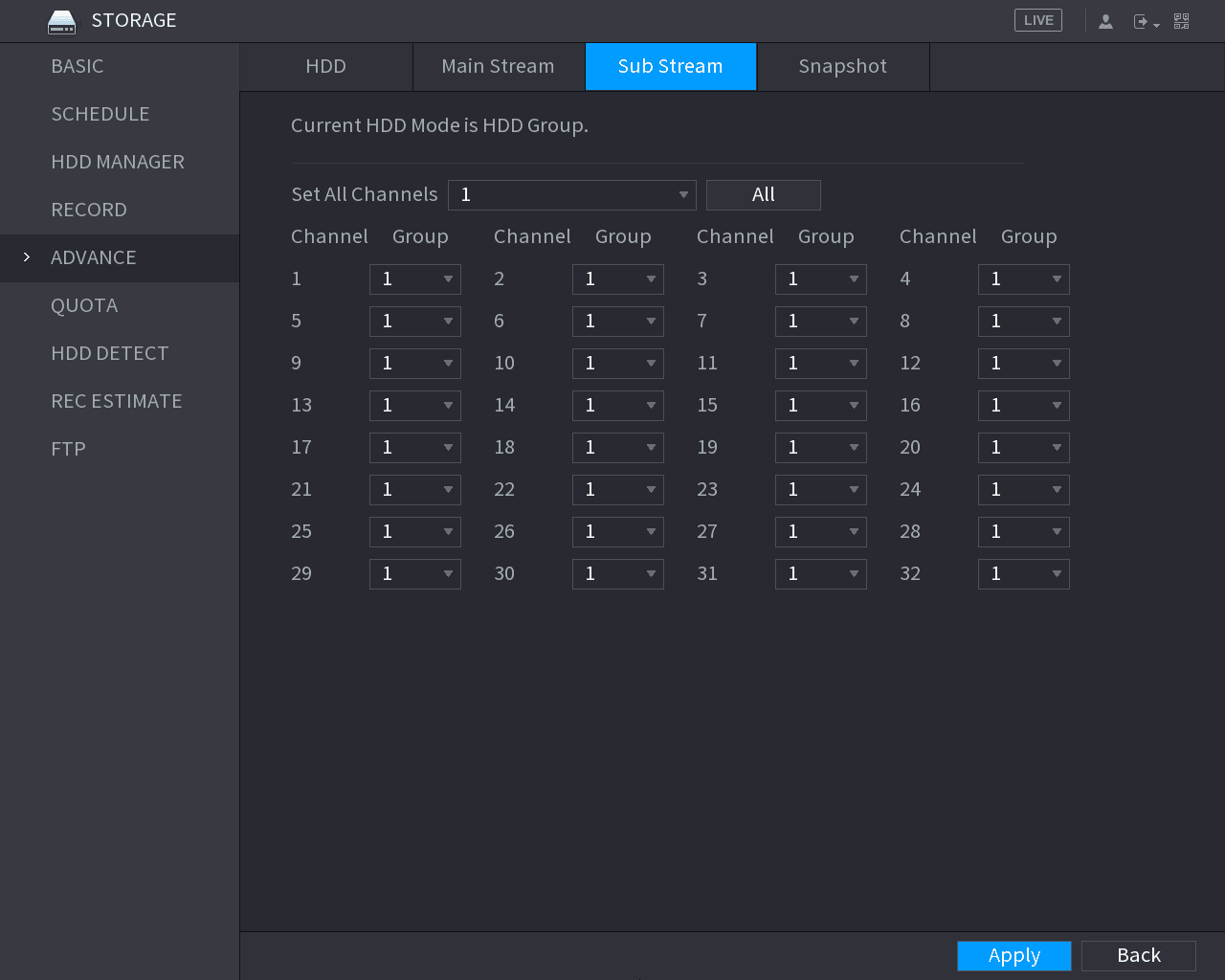Open group dropdown for channel 16
Screen dimensions: 1225x980
1024,406
